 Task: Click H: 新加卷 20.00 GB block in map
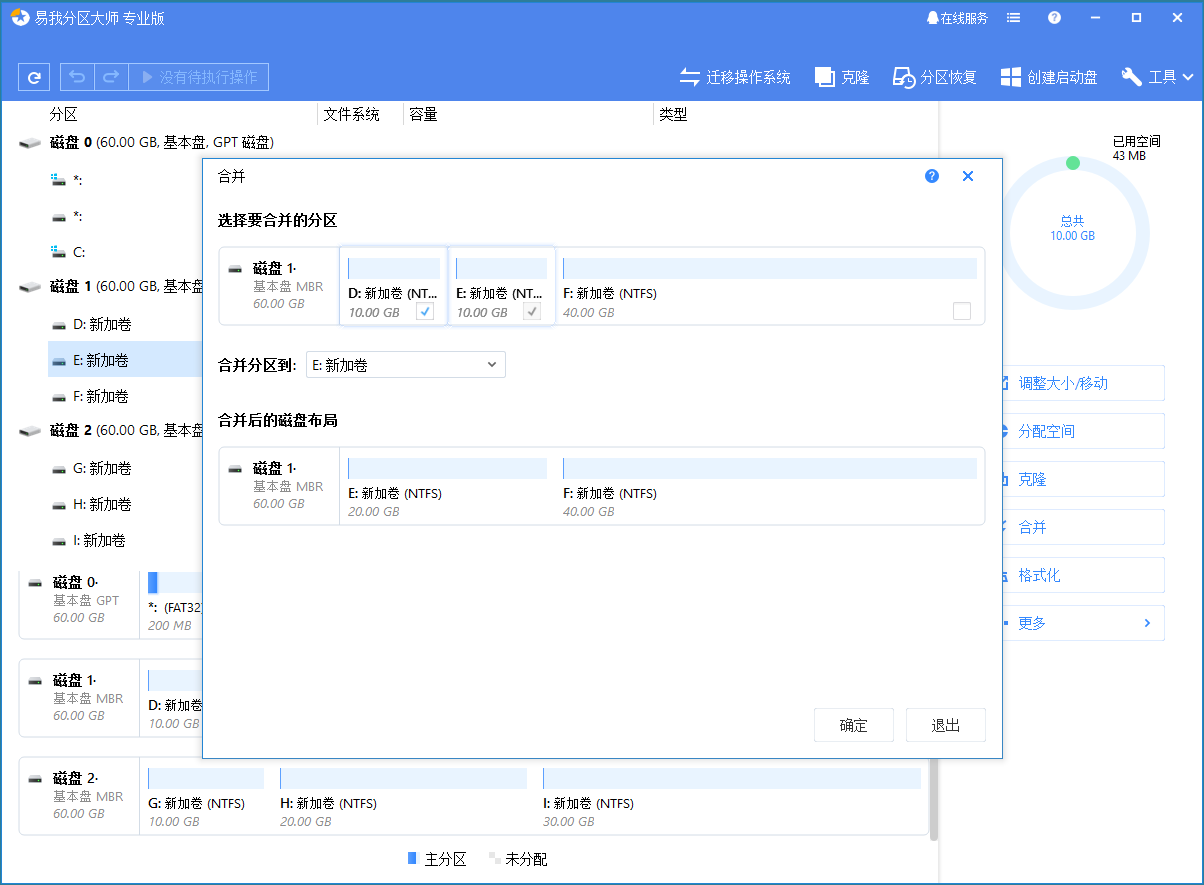click(403, 797)
